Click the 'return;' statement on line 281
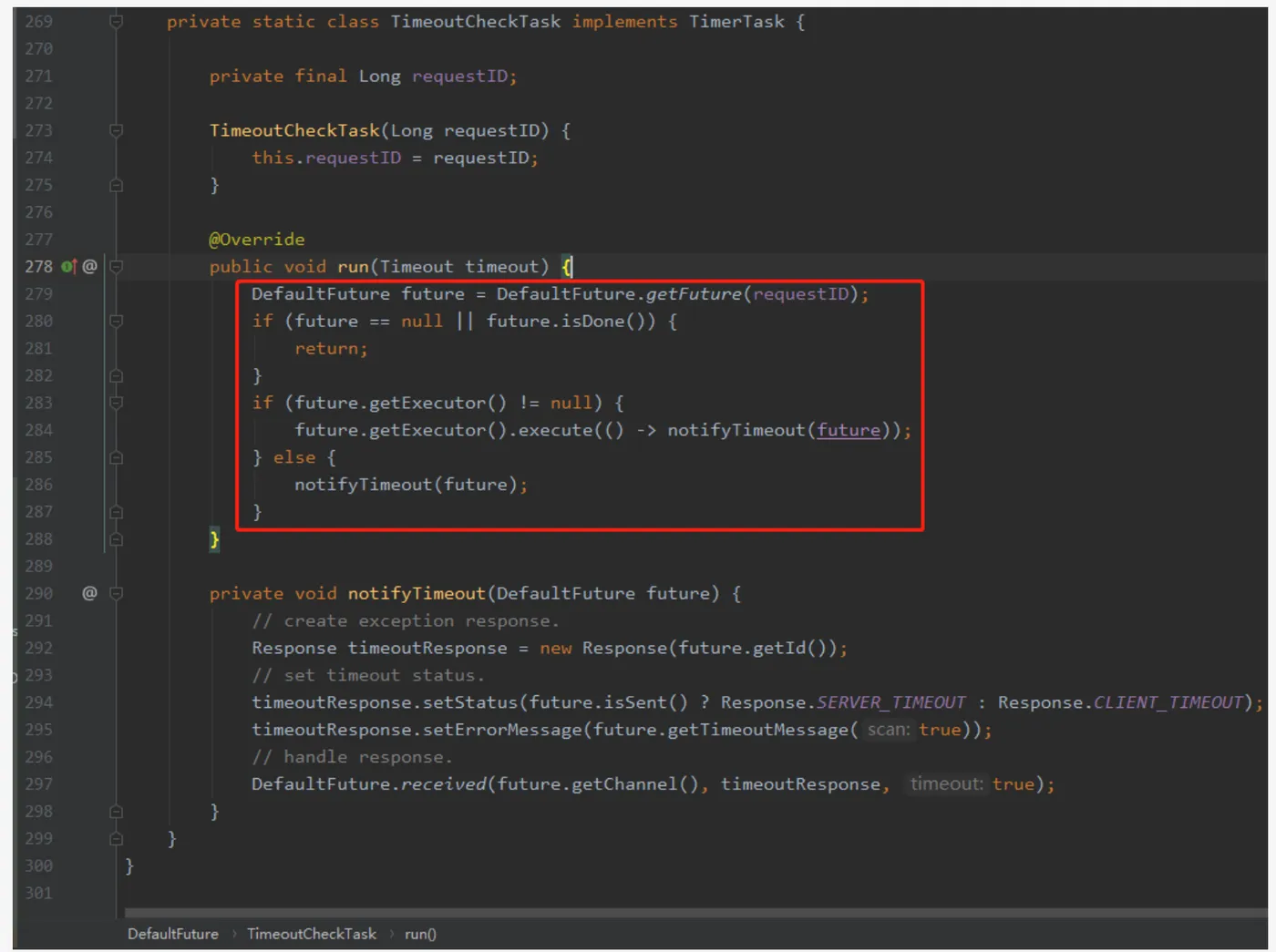1276x952 pixels. 331,348
